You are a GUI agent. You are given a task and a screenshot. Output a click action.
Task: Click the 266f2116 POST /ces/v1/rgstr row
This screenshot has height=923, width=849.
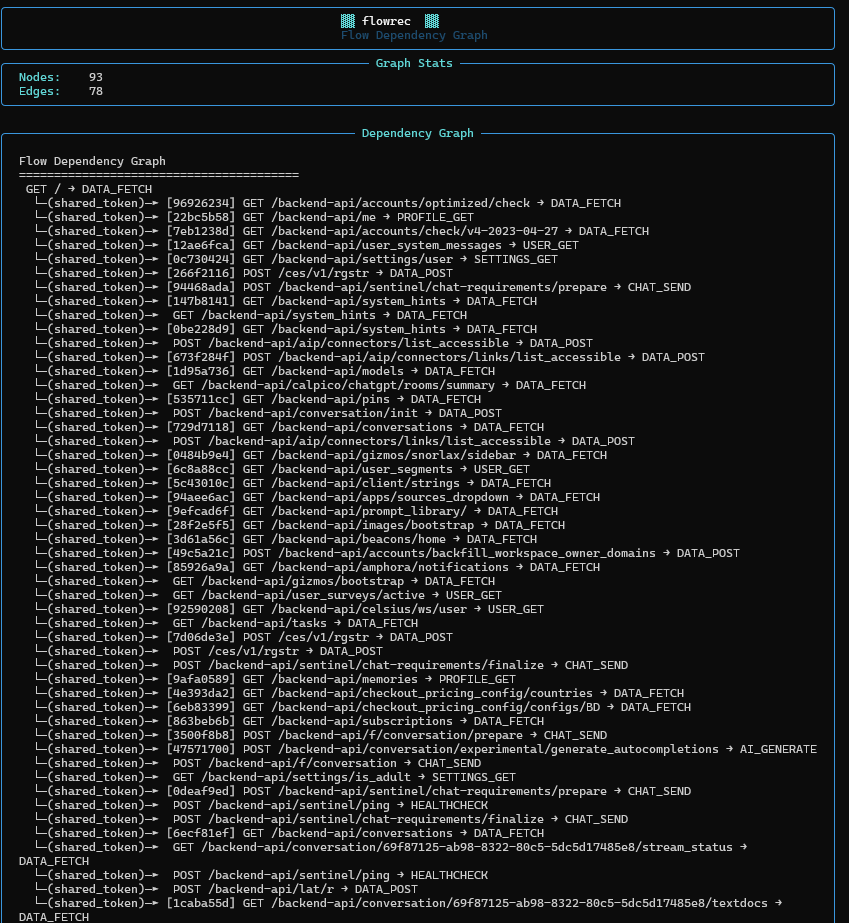coord(244,273)
